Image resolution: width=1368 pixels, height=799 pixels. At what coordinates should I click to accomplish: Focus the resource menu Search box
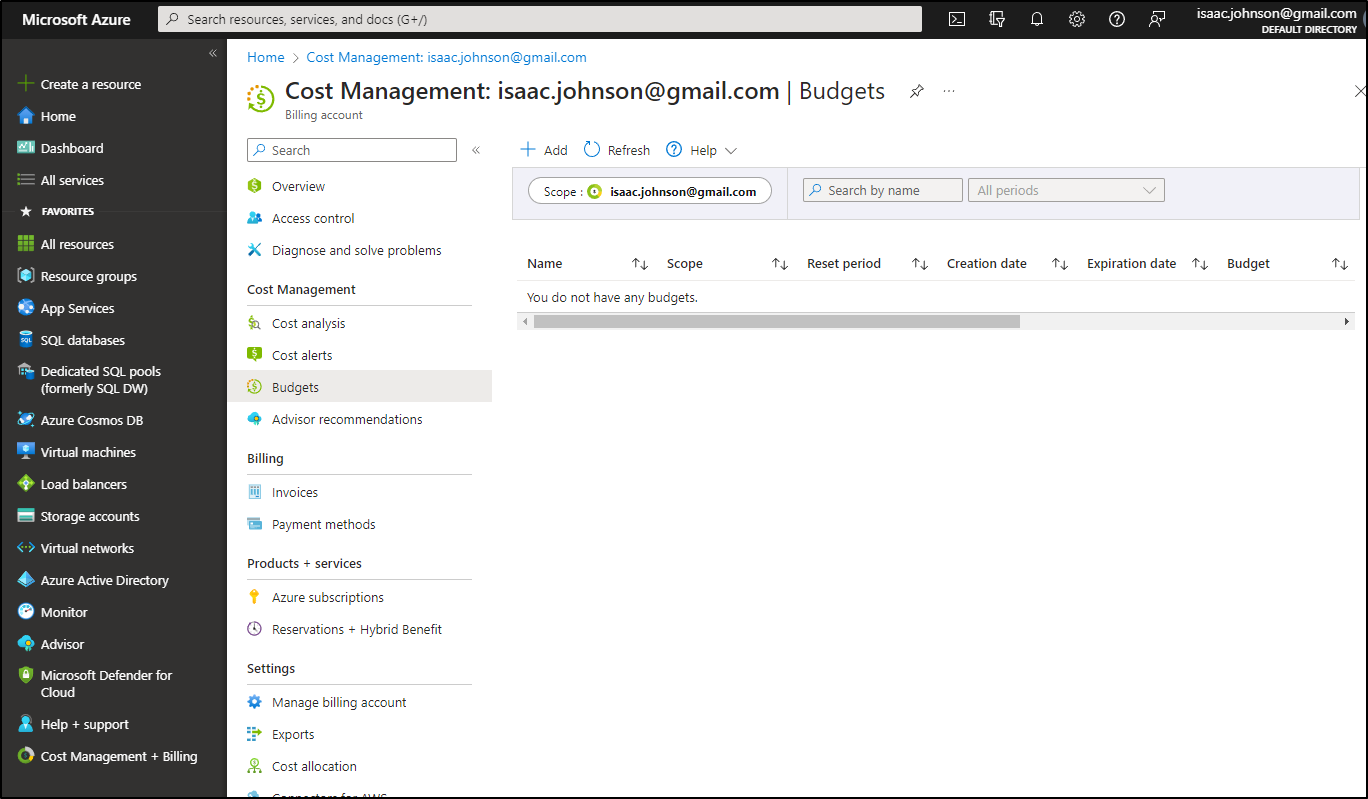[x=352, y=150]
